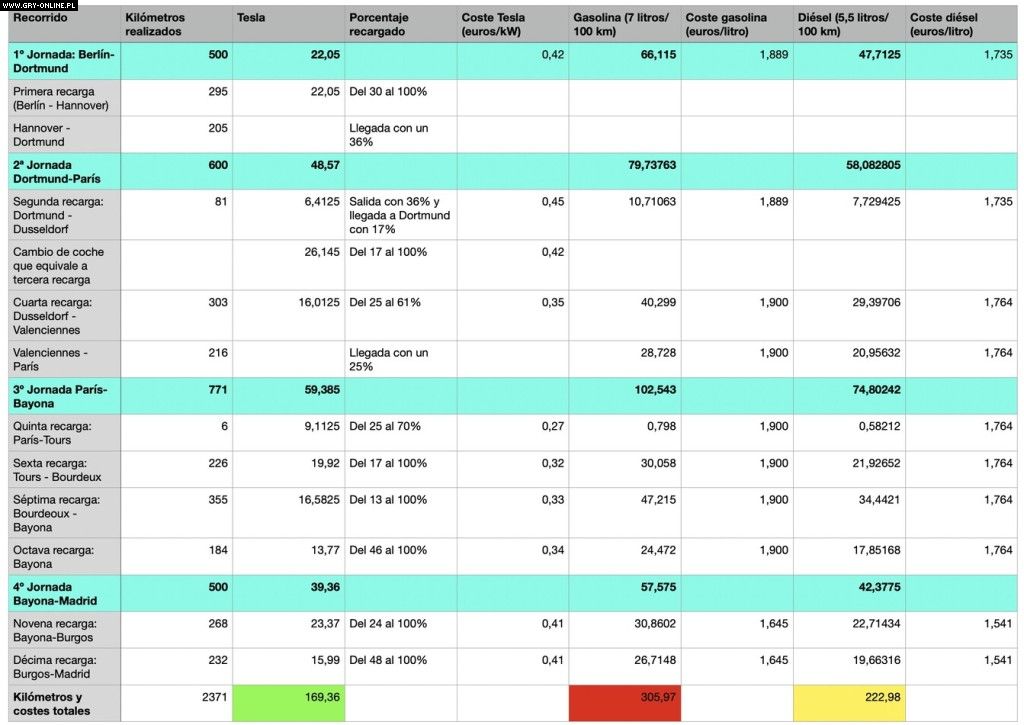The image size is (1024, 725).
Task: Click the 'Llegada con un 36%' cell
Action: pyautogui.click(x=389, y=135)
